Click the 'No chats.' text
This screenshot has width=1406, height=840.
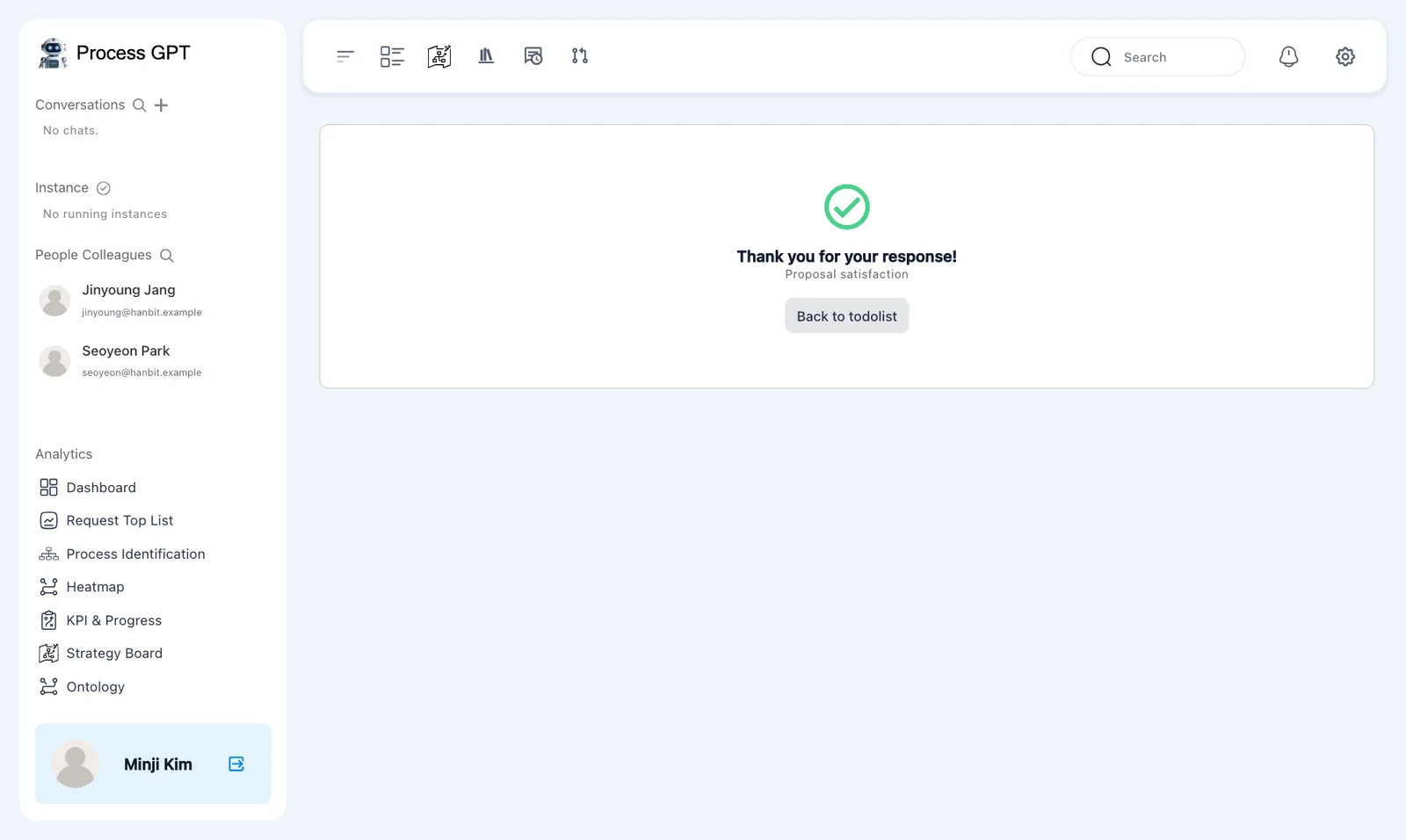coord(70,131)
